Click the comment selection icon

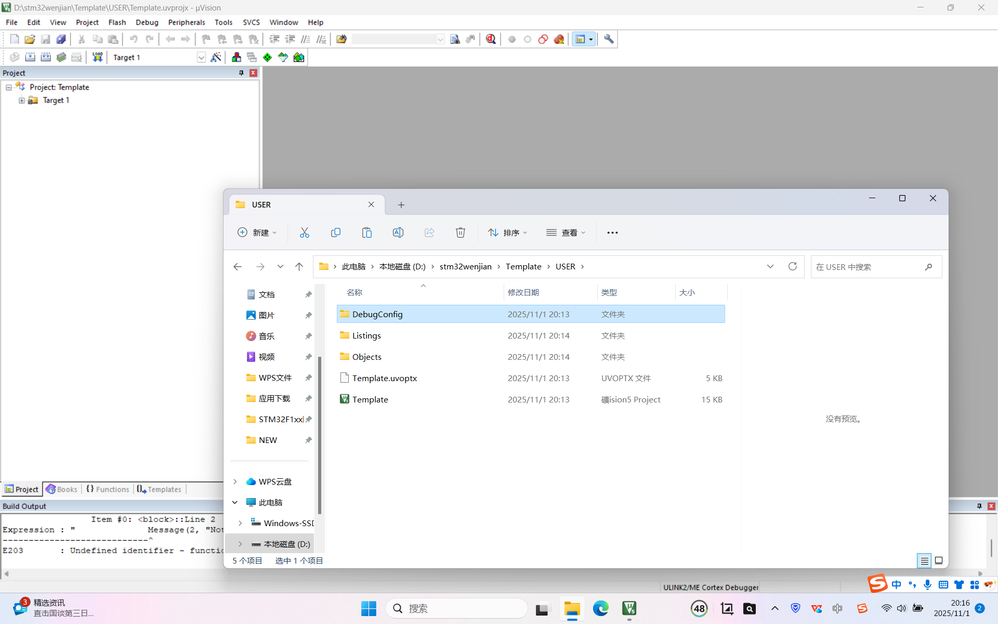coord(306,39)
